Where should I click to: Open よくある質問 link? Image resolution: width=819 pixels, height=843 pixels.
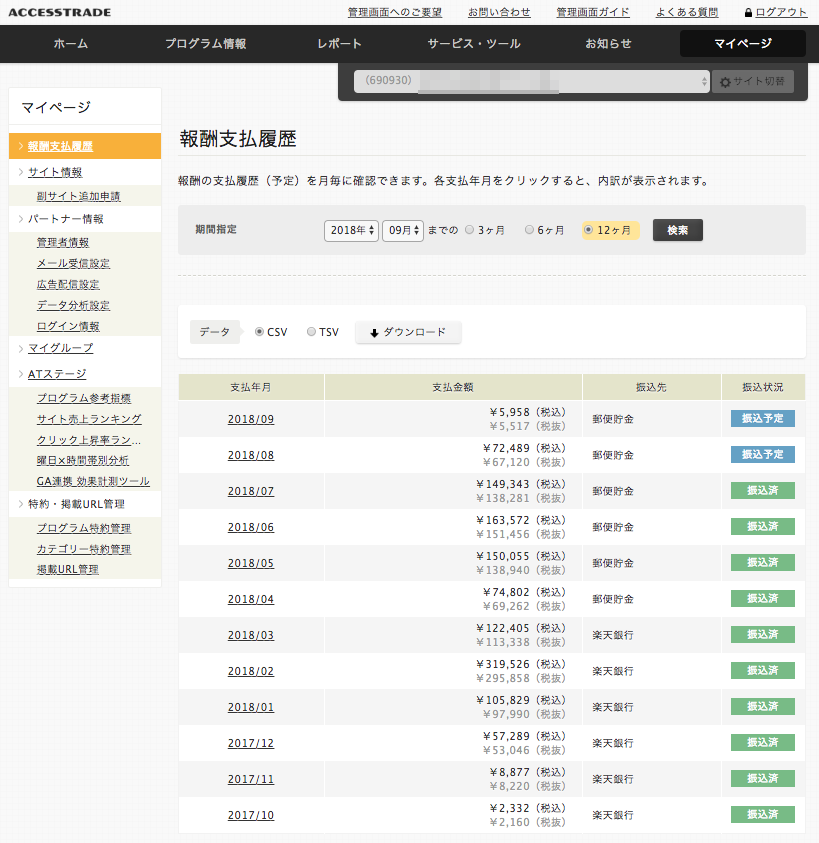(x=687, y=12)
